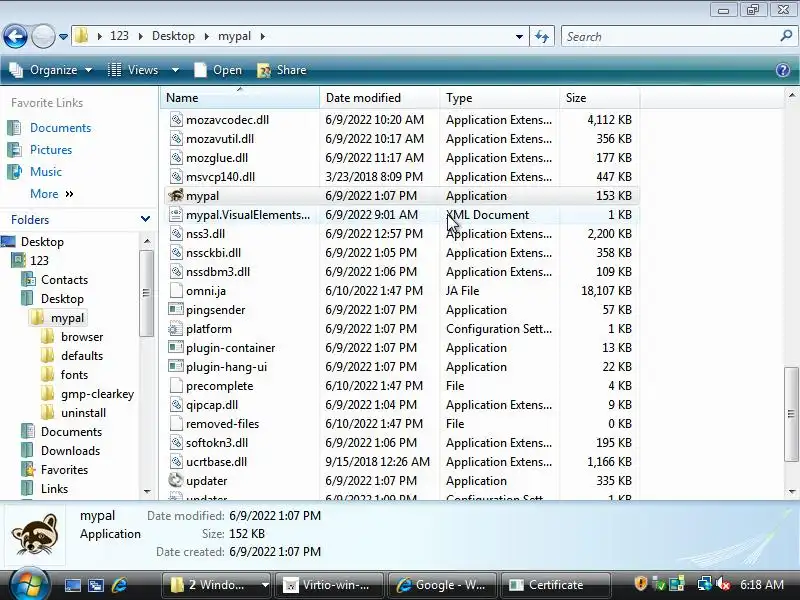Select the qipcap.dll file name
Viewport: 800px width, 600px height.
[212, 405]
